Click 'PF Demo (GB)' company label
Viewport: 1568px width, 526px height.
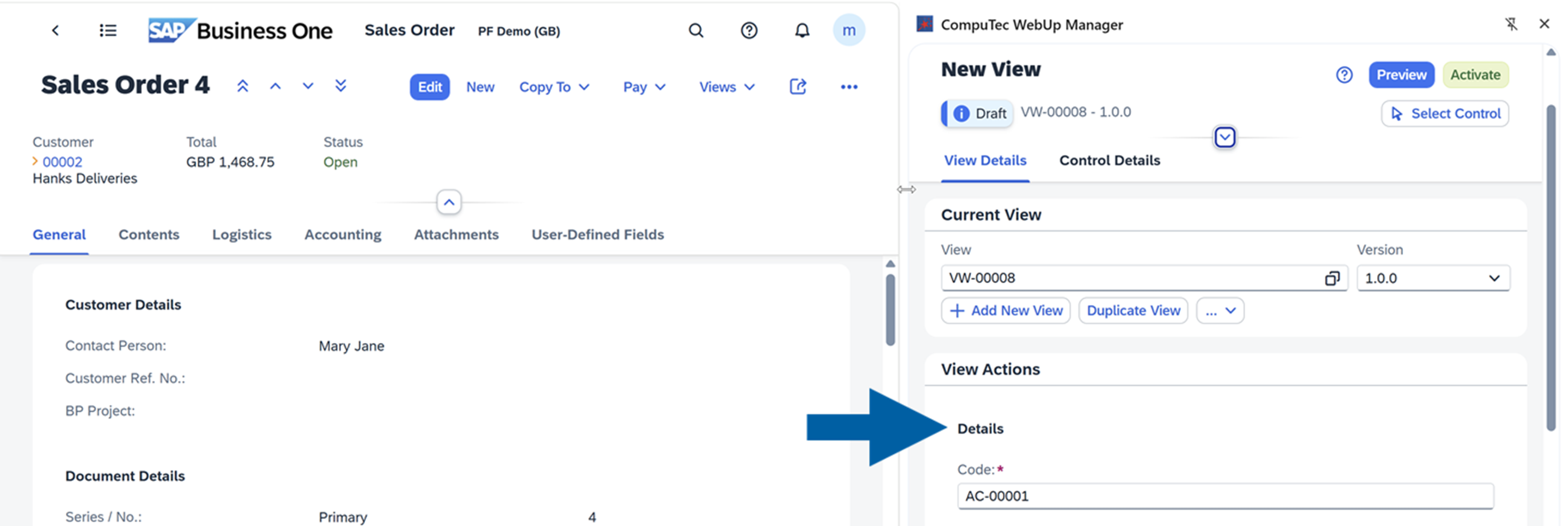point(519,31)
